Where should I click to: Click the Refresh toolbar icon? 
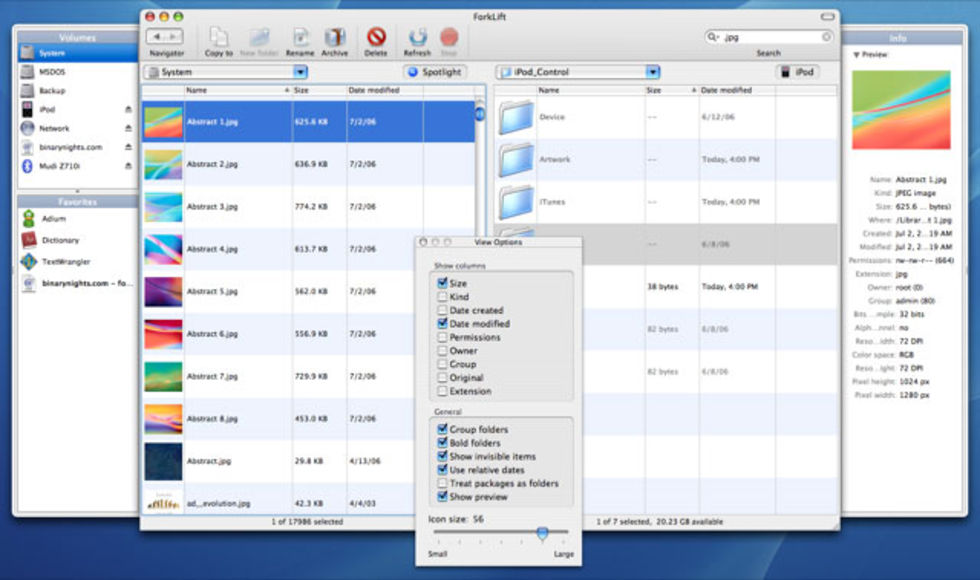tap(417, 38)
